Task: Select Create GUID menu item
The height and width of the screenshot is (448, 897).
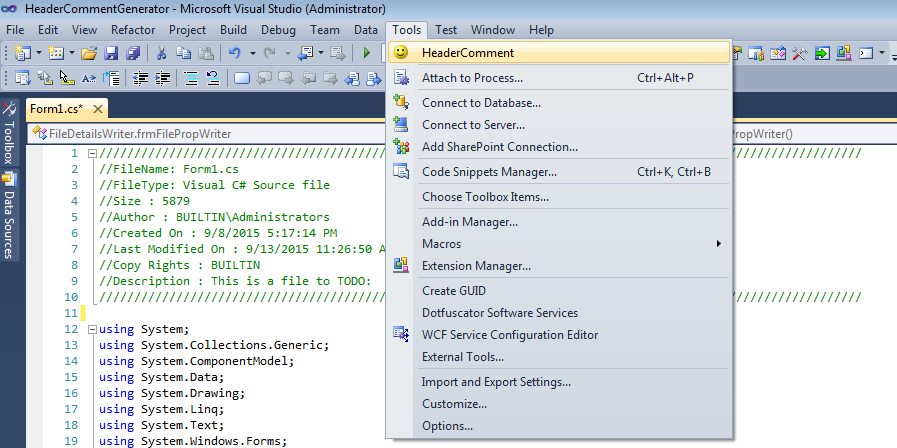Action: pos(560,291)
